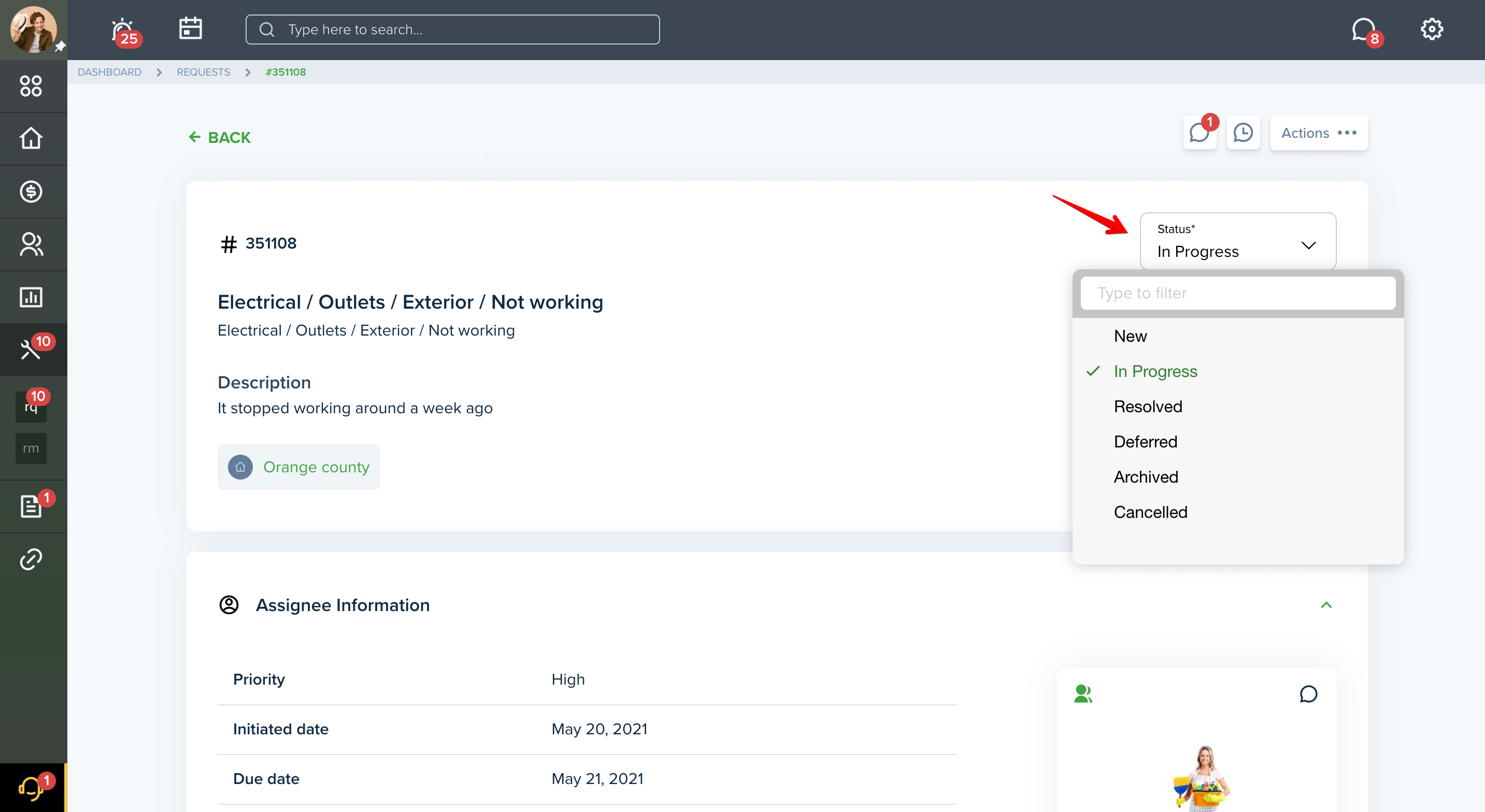Open the apps grid icon in sidebar
This screenshot has width=1485, height=812.
(x=31, y=86)
